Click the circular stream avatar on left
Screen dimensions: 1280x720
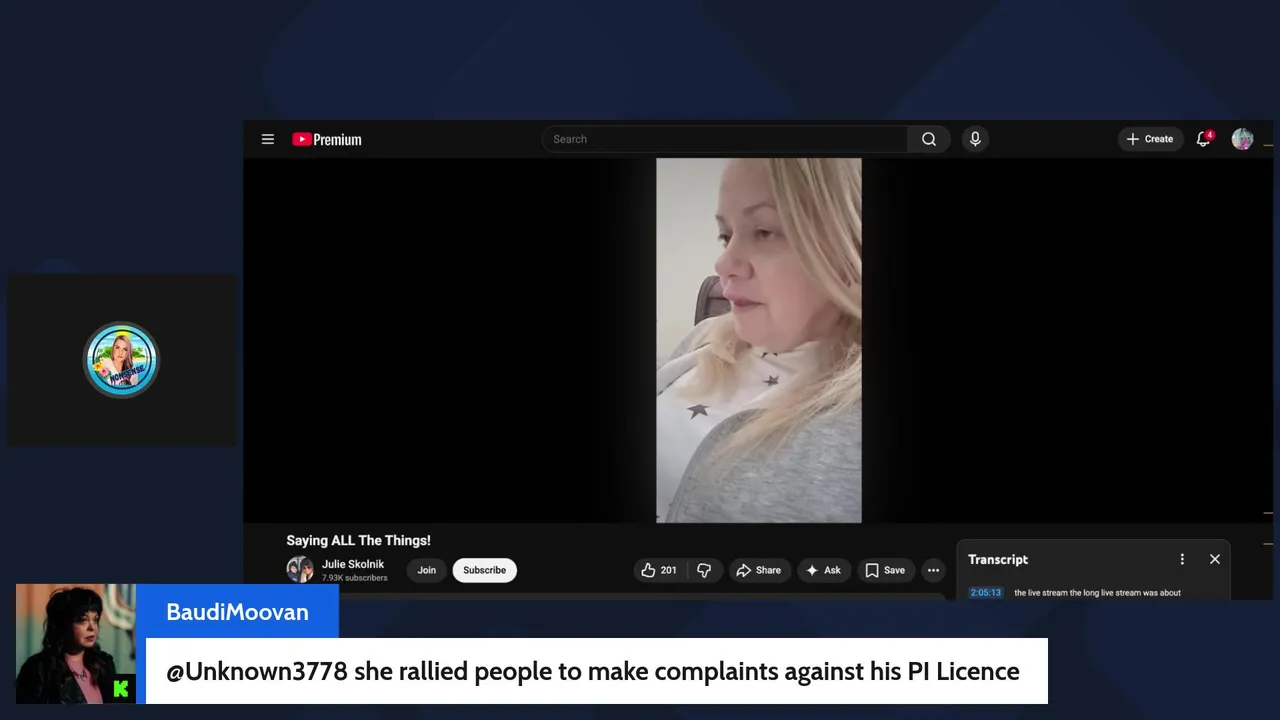pyautogui.click(x=121, y=359)
